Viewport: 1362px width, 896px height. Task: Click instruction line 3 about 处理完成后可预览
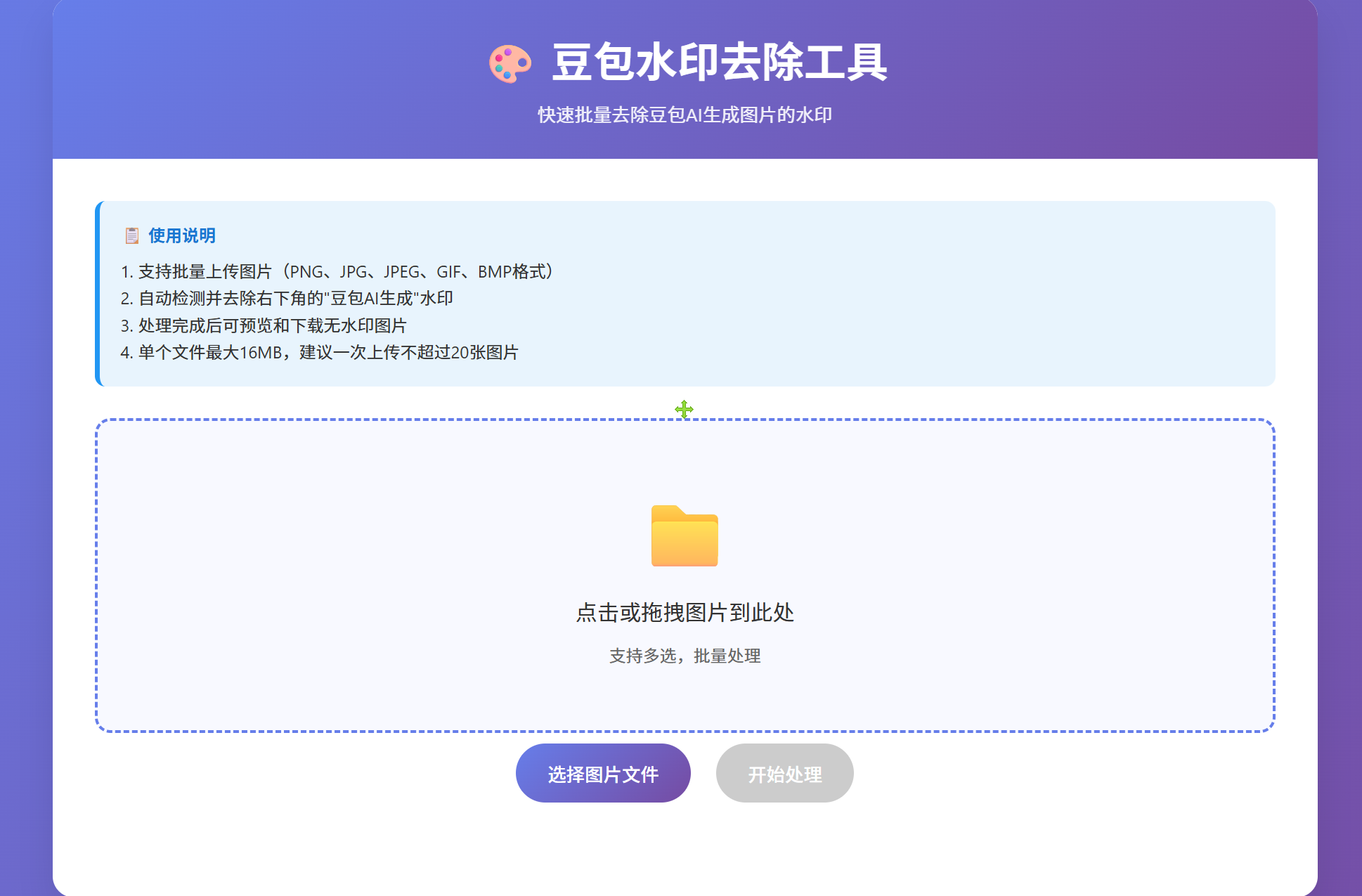264,325
